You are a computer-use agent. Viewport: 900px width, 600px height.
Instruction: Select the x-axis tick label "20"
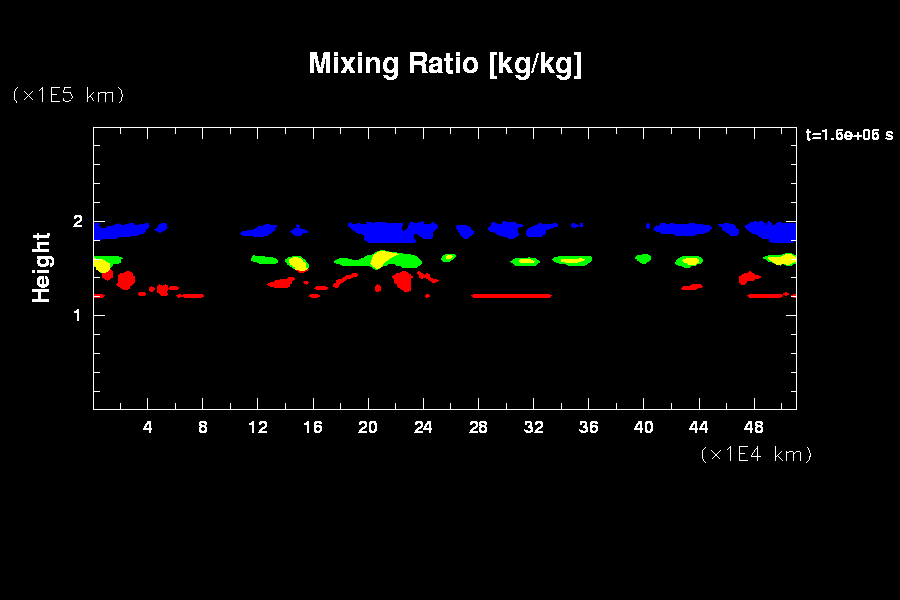(x=368, y=427)
